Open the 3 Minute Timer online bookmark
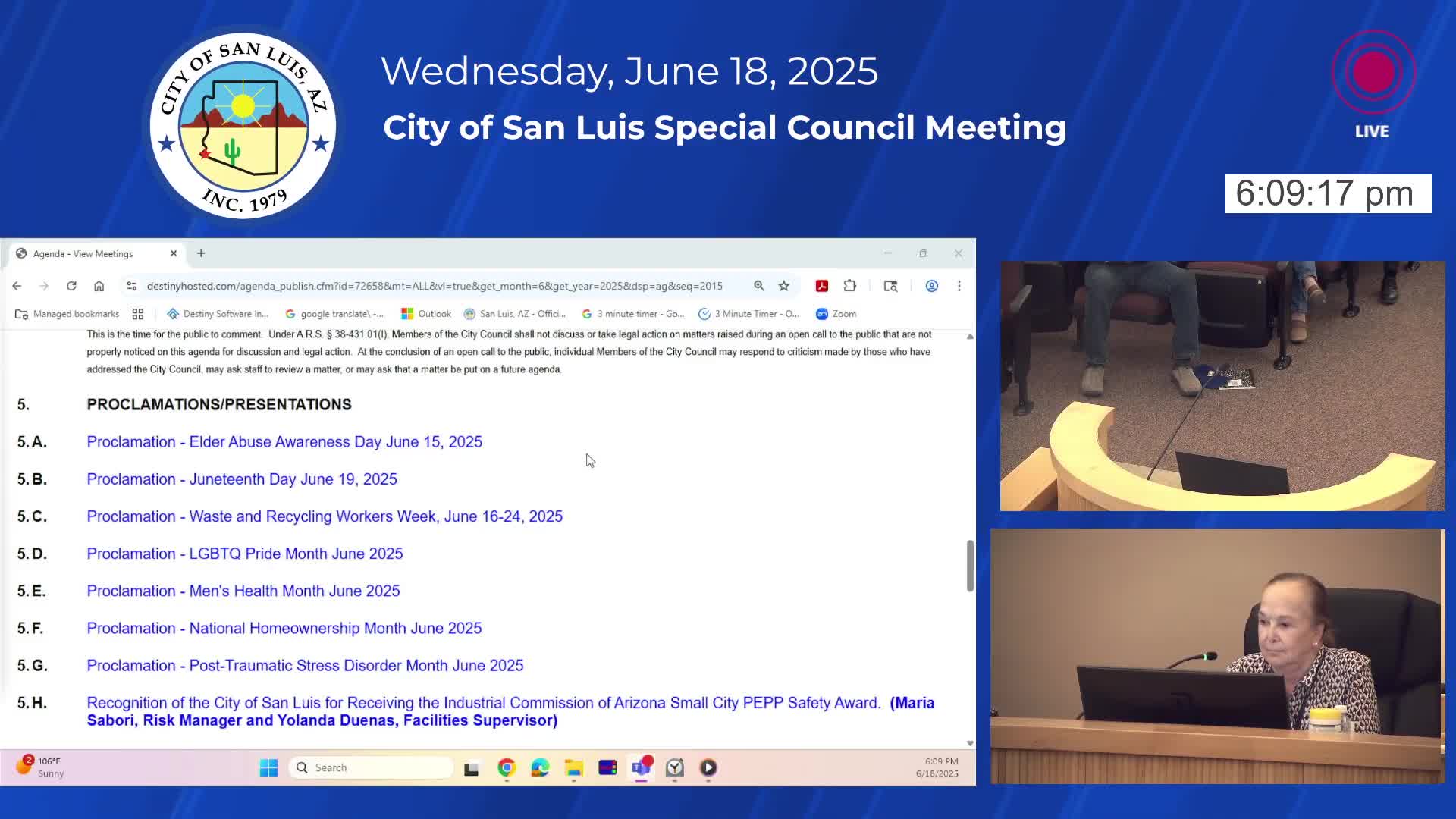Screen dimensions: 1456x819 (x=749, y=314)
